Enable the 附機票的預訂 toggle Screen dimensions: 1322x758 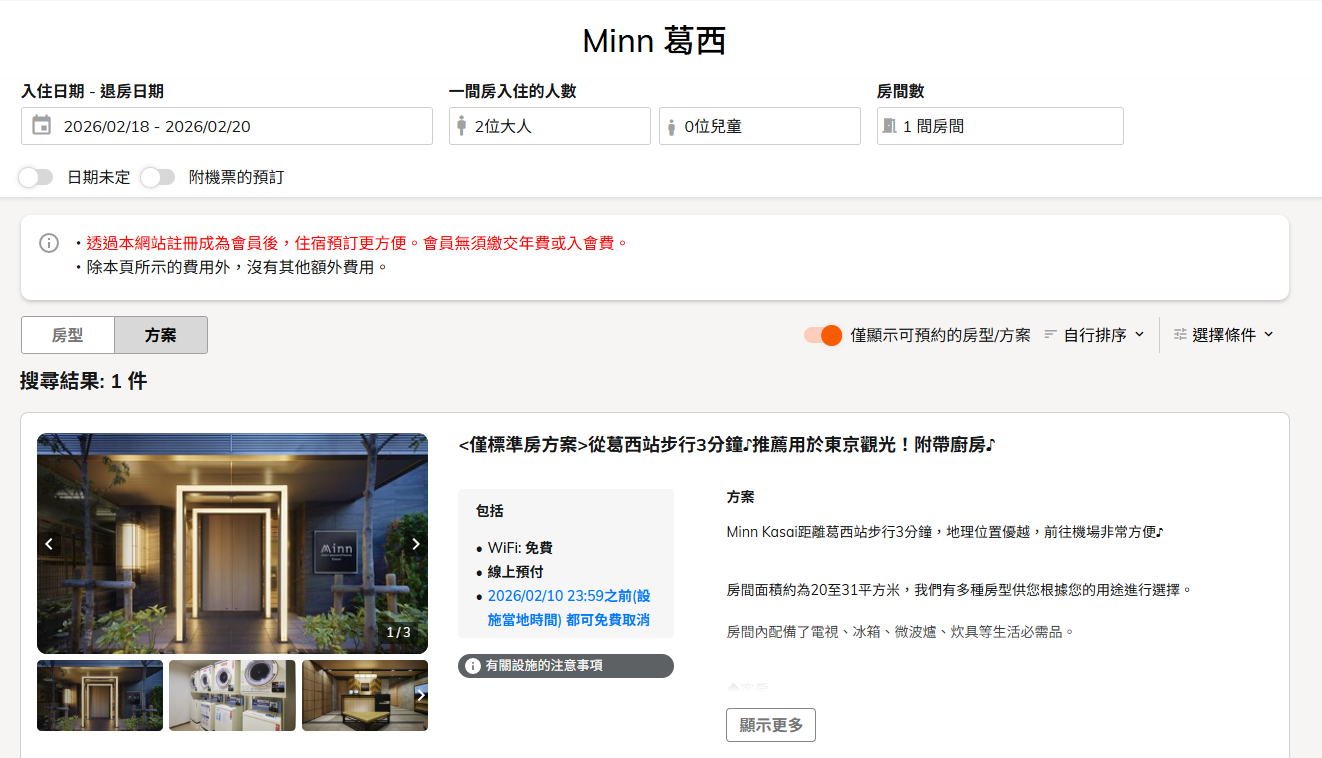click(x=157, y=176)
